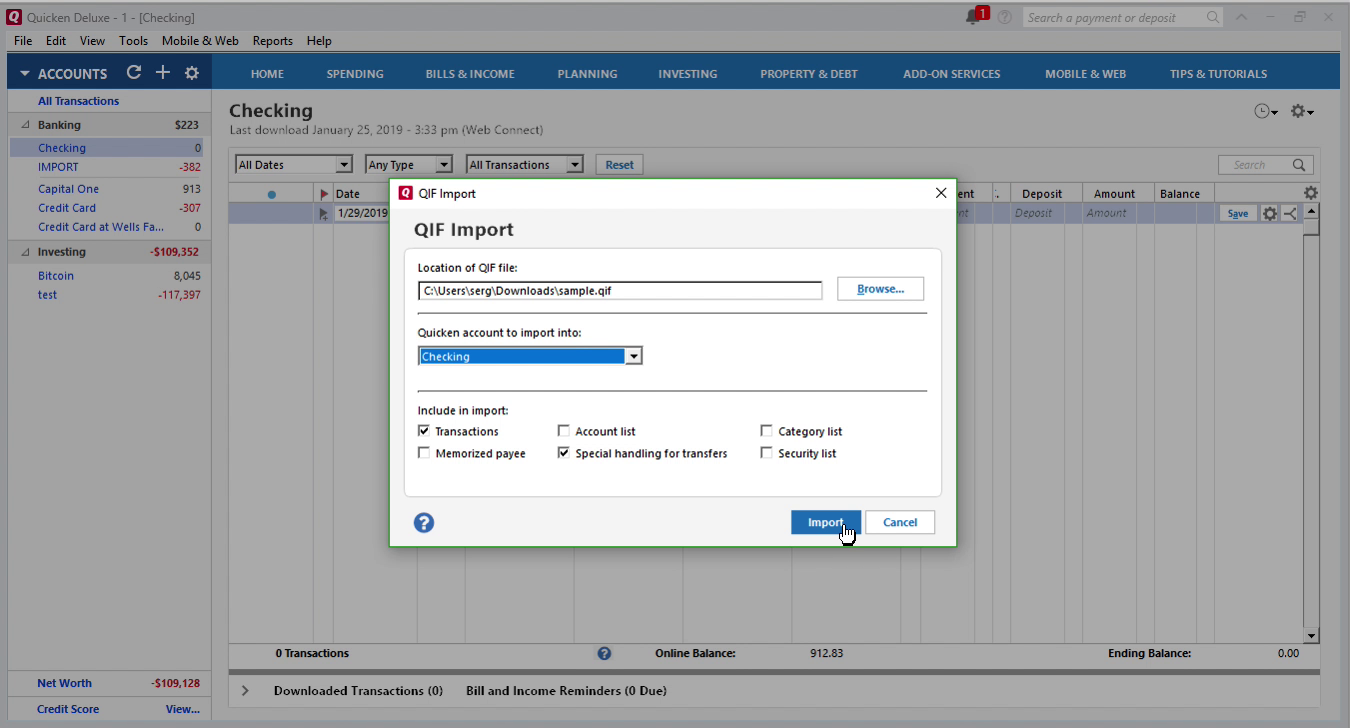
Task: Open the Tools menu
Action: pos(133,41)
